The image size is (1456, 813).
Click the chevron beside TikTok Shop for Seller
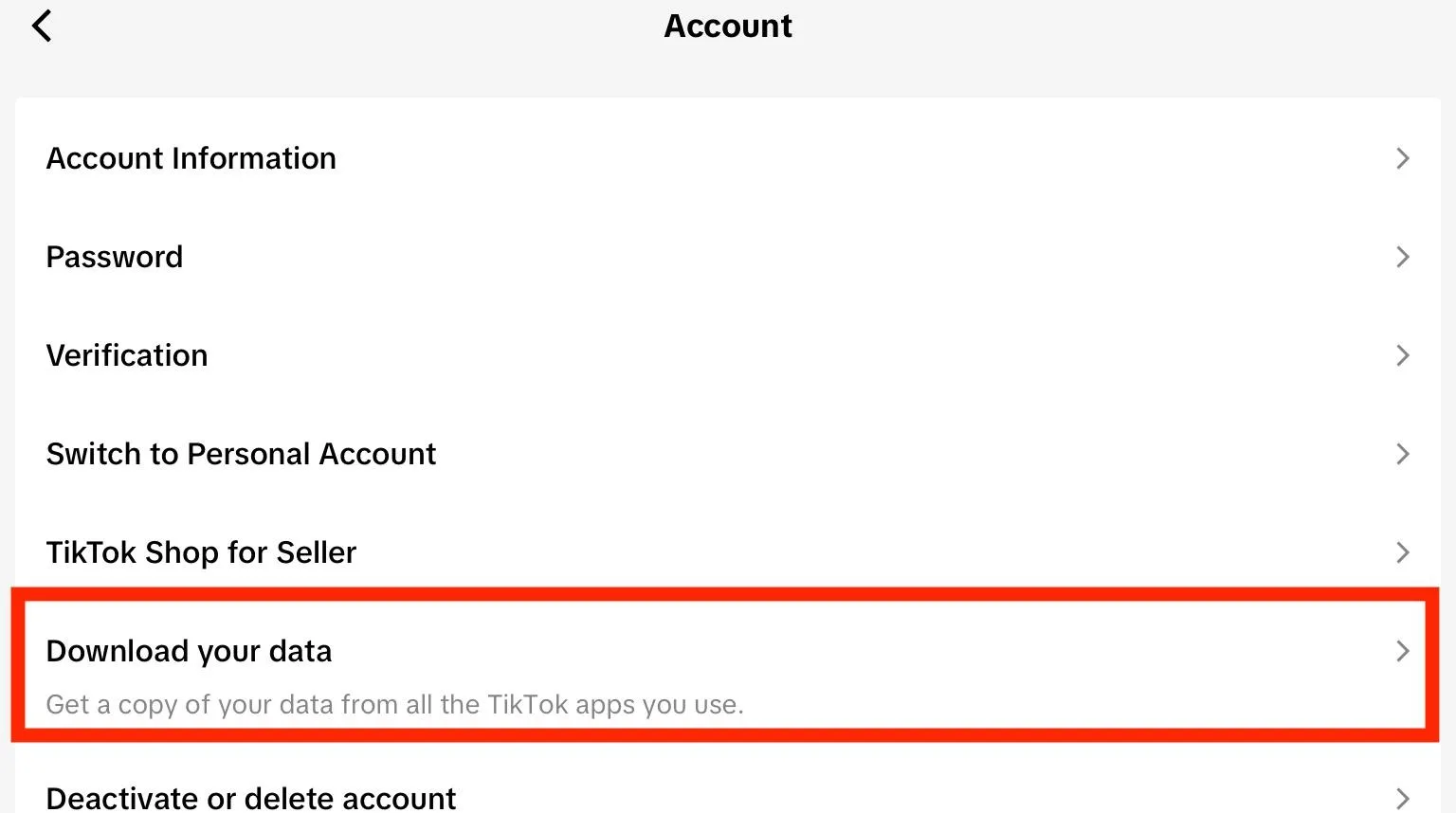[1403, 552]
